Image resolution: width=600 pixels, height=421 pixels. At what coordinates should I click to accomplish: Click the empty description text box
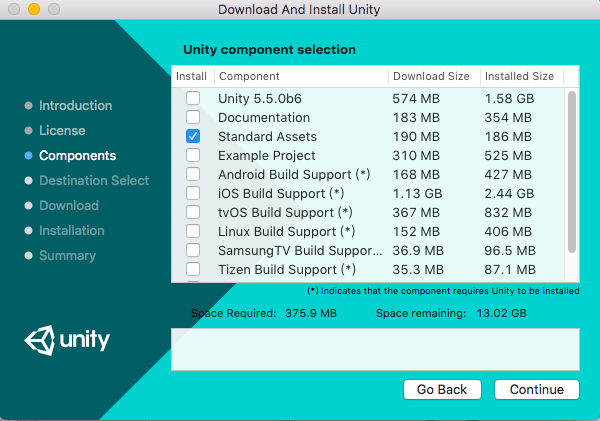[375, 349]
